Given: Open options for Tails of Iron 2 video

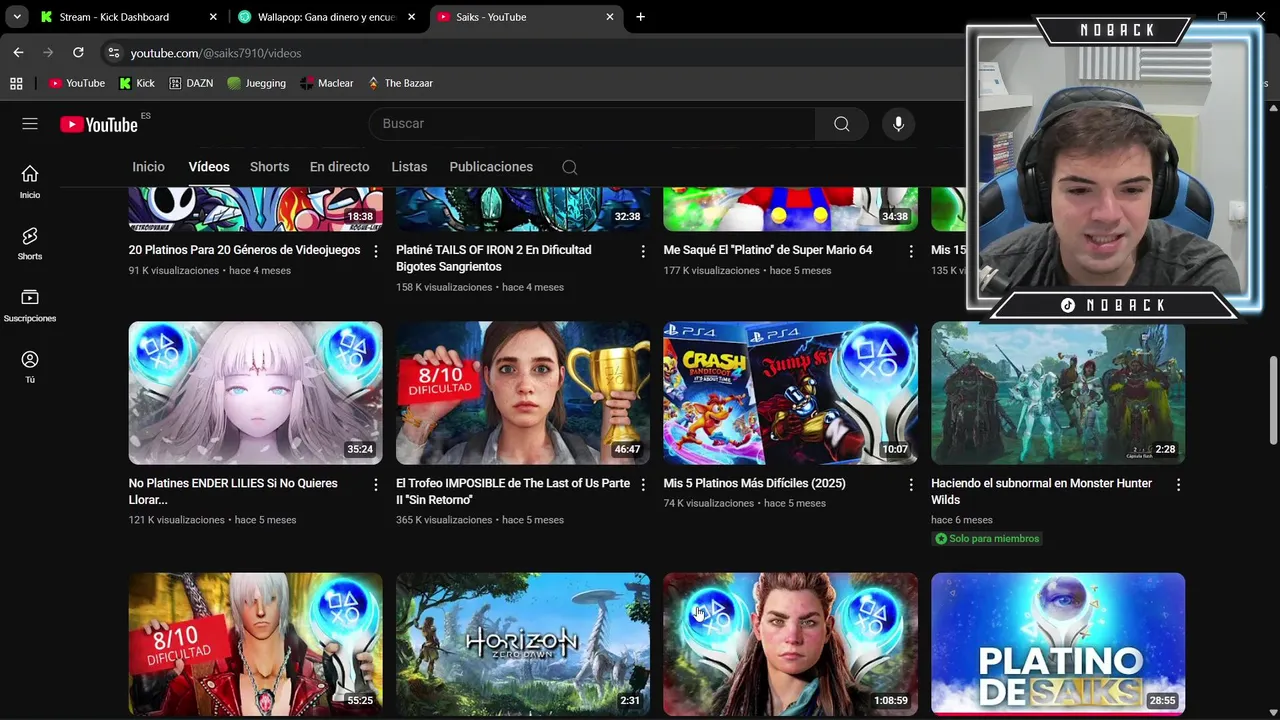Looking at the screenshot, I should pos(643,251).
